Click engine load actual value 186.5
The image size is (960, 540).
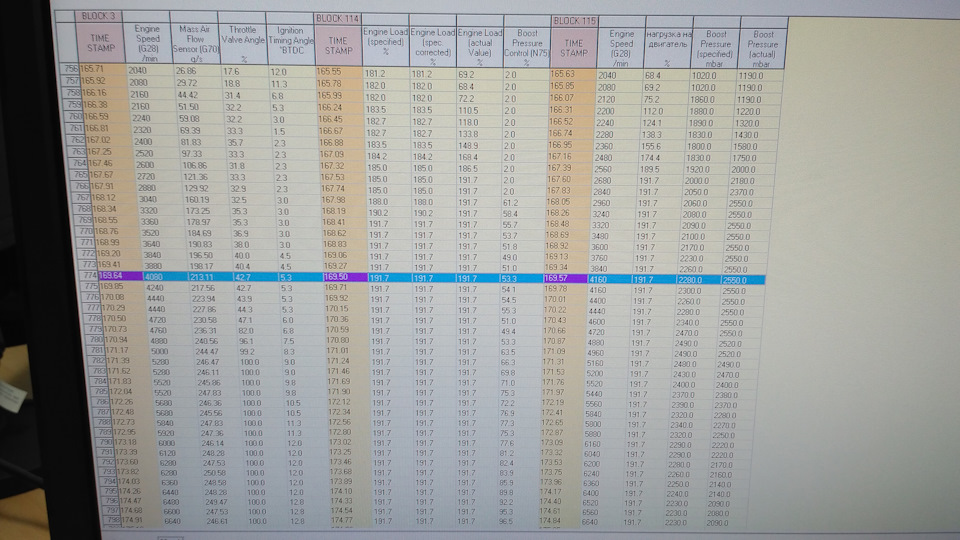coord(468,168)
